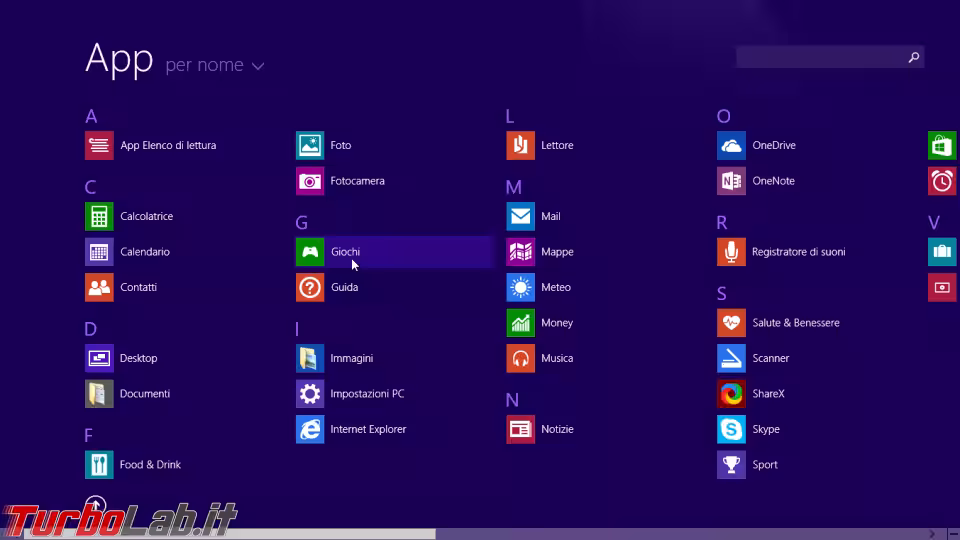
Task: Open the Contatti people icon
Action: click(99, 287)
